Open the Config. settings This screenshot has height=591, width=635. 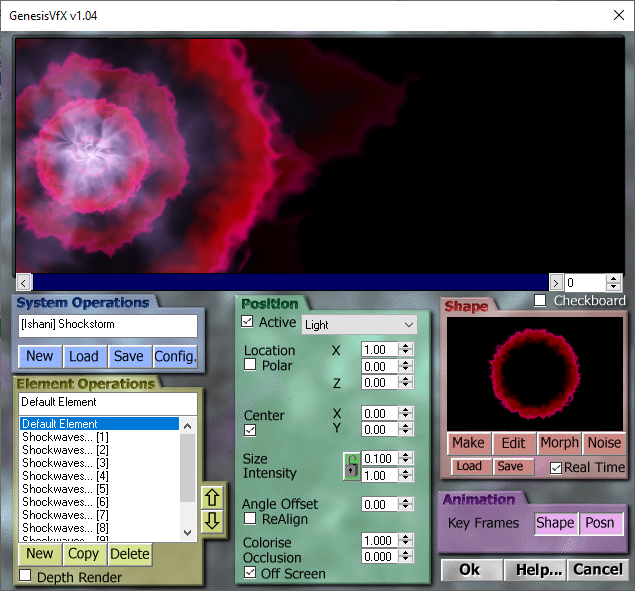click(175, 356)
